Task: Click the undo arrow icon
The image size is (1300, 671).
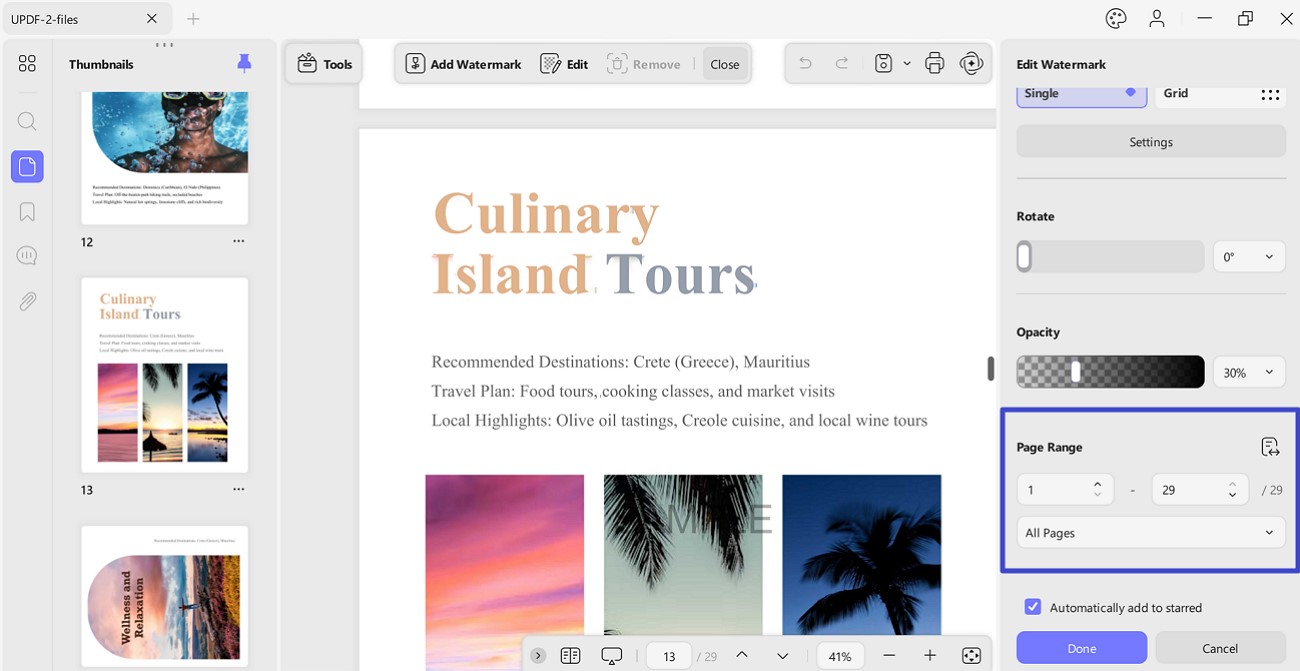Action: pyautogui.click(x=805, y=64)
